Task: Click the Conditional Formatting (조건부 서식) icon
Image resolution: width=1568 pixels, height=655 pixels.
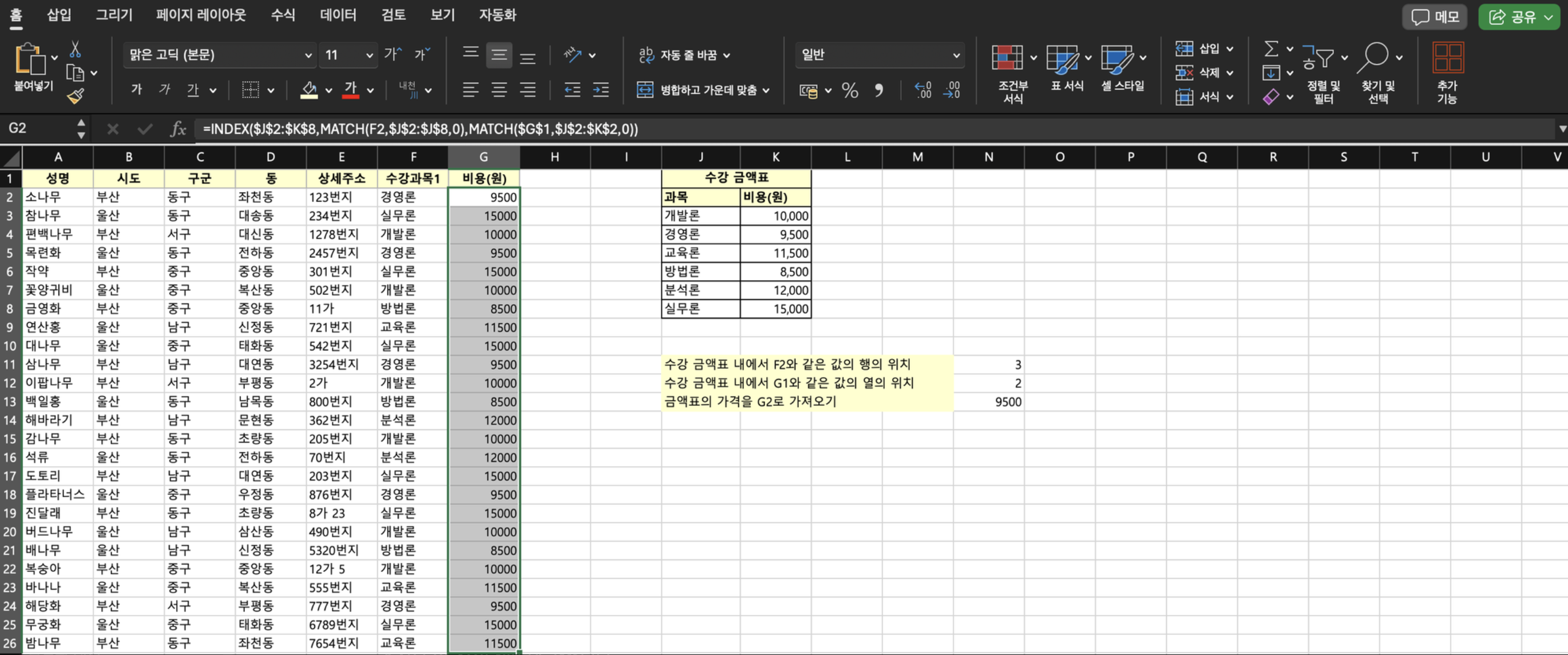Action: (x=1007, y=58)
